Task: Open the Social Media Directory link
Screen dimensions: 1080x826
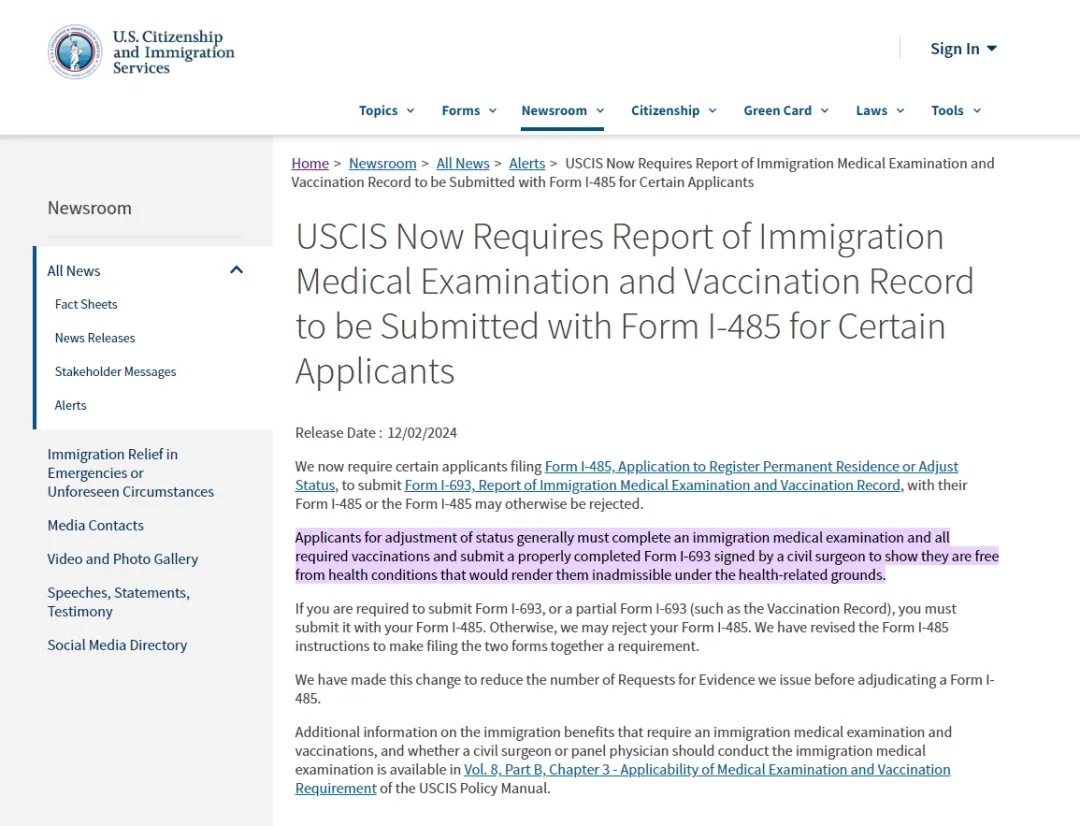Action: click(117, 646)
